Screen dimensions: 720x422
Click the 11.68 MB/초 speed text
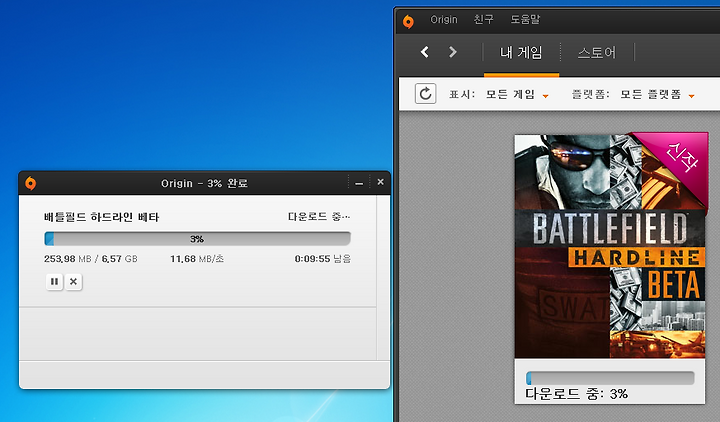tap(197, 259)
